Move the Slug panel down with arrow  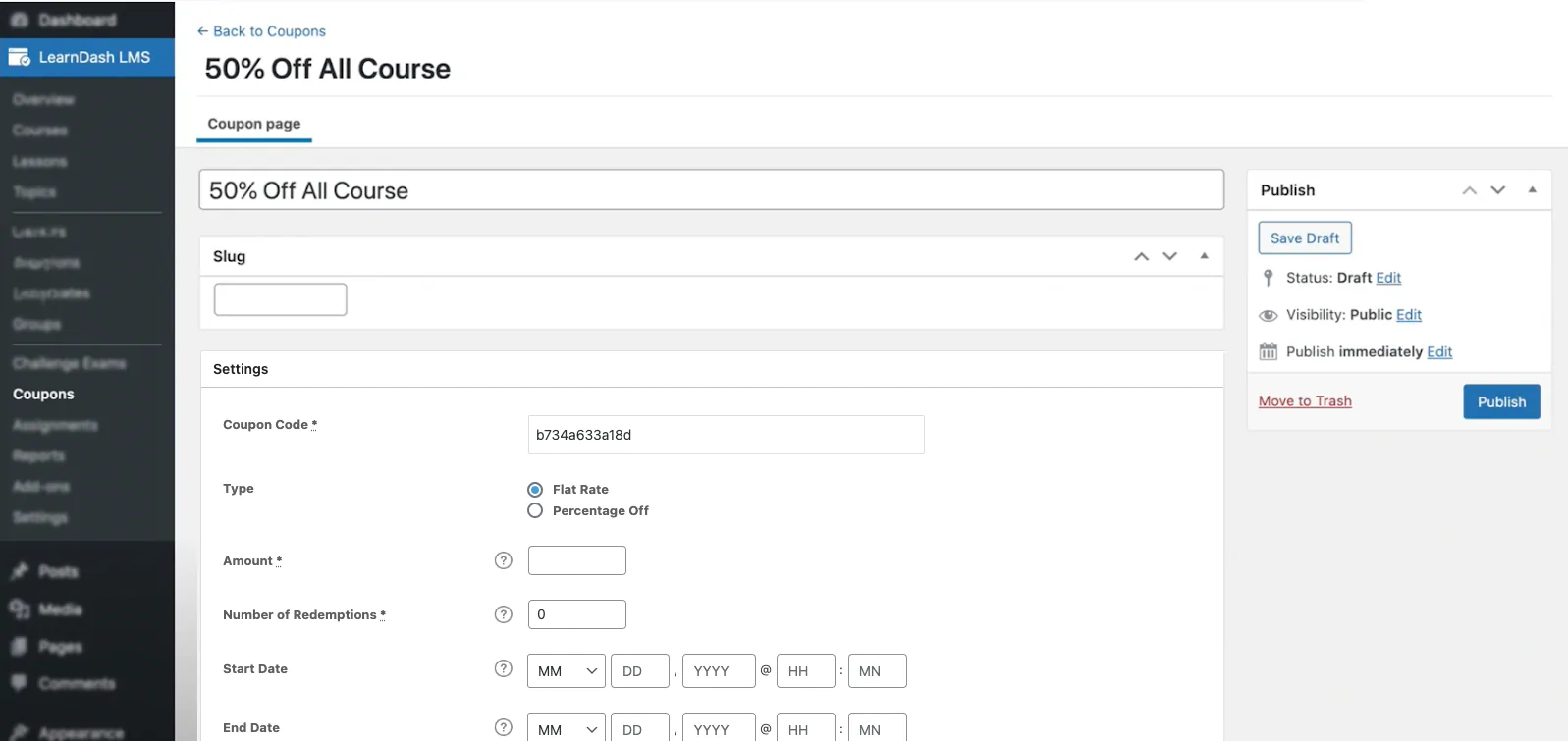(x=1169, y=256)
